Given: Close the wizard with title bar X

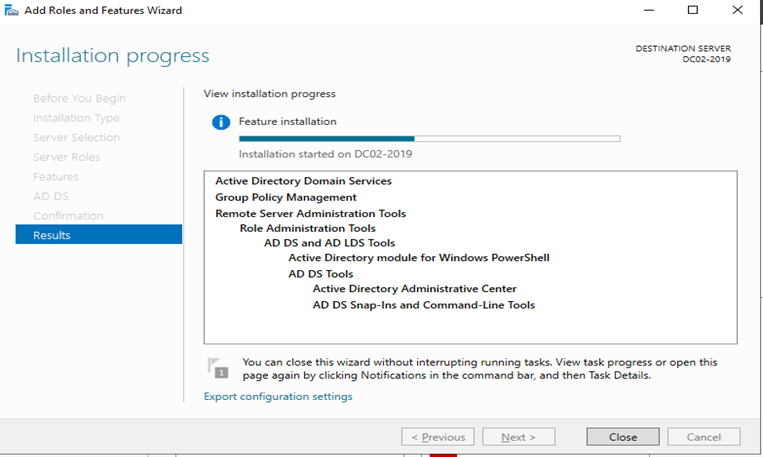Looking at the screenshot, I should (738, 10).
